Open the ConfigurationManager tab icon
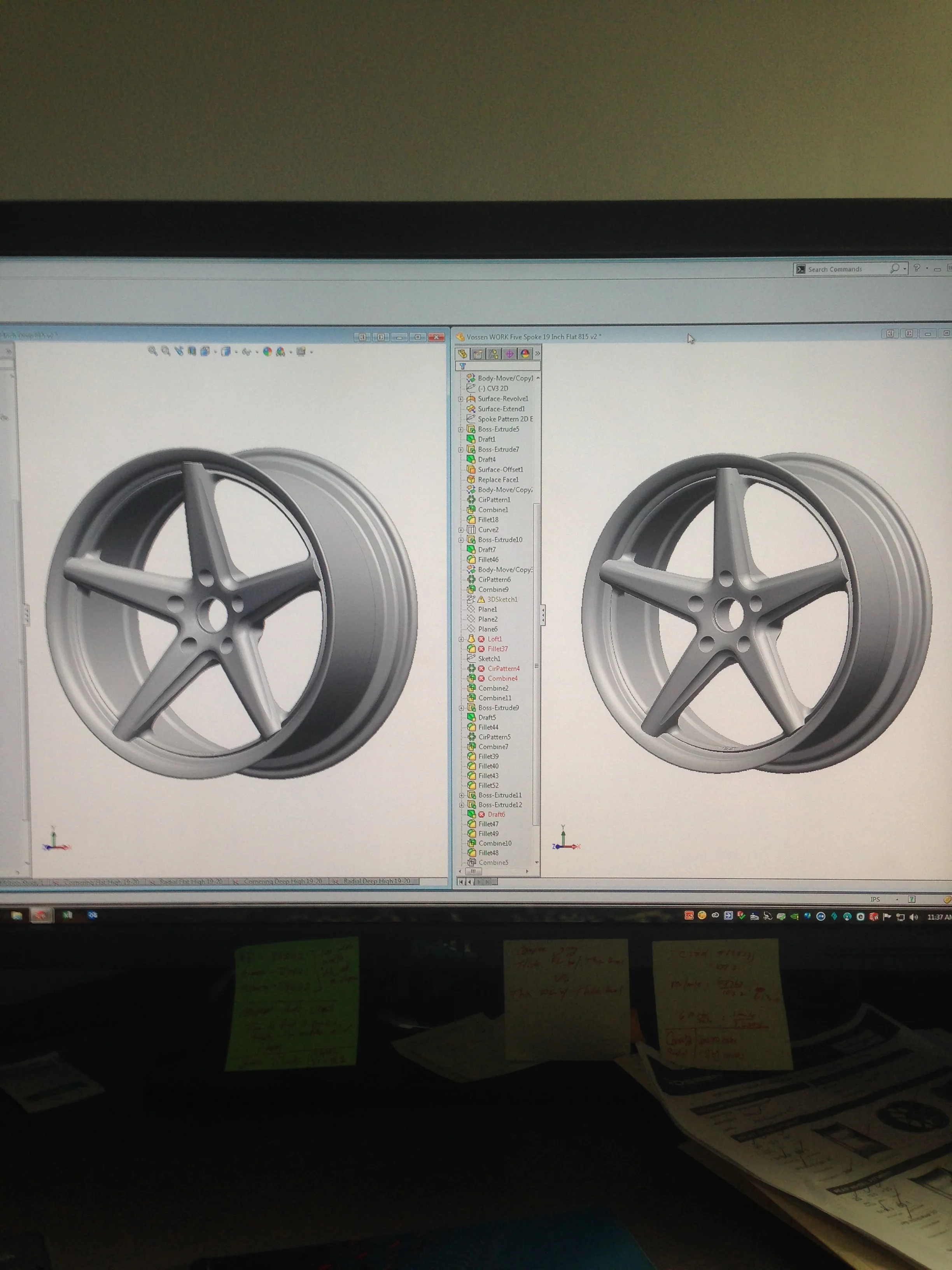 tap(493, 354)
